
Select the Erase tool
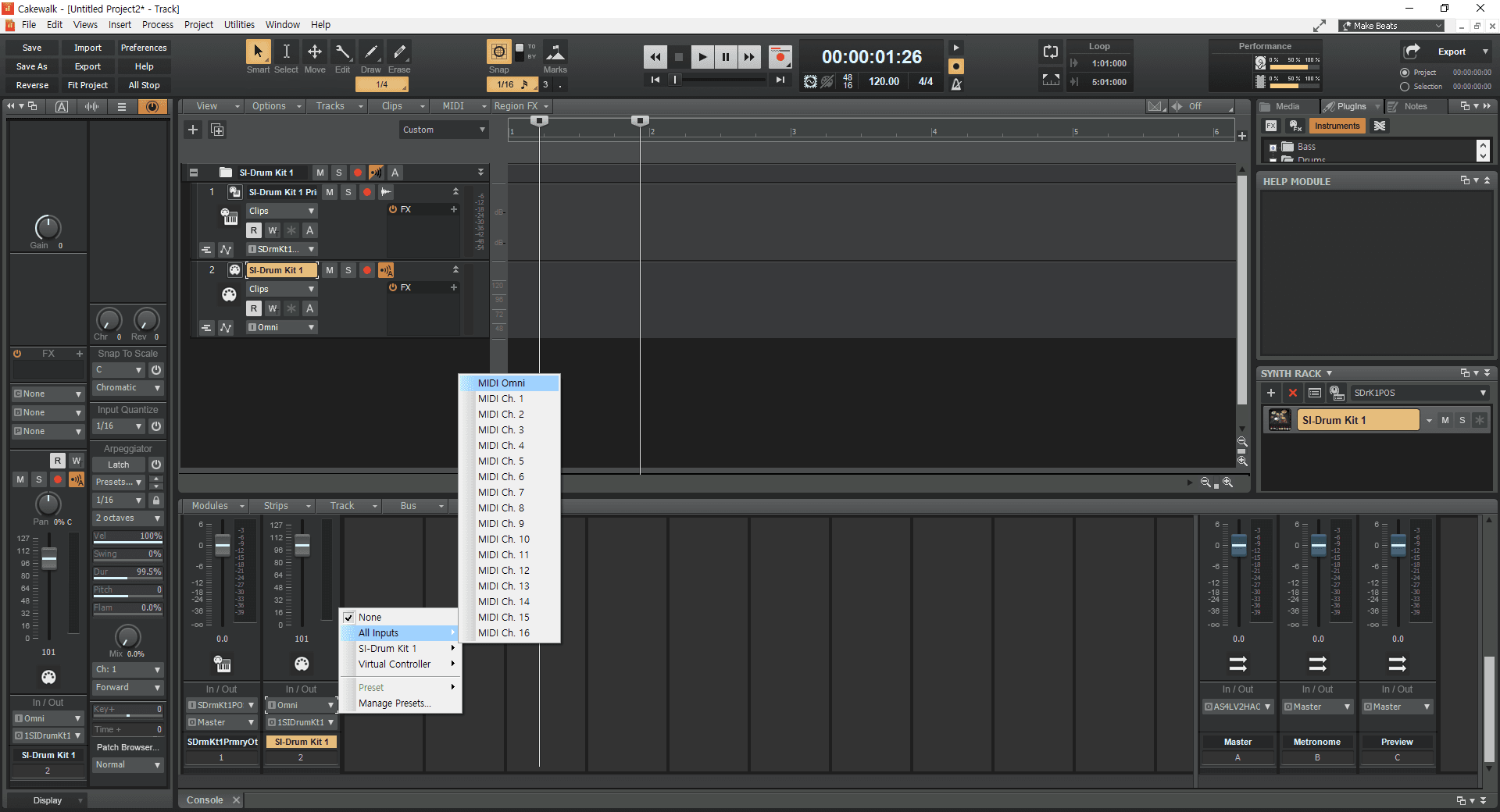[398, 52]
